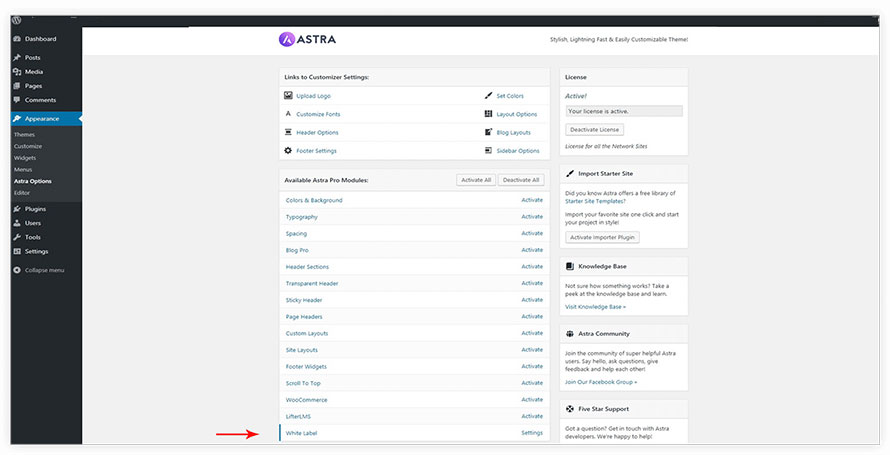The width and height of the screenshot is (890, 455).
Task: Click the Layout Options grid icon
Action: coord(489,113)
